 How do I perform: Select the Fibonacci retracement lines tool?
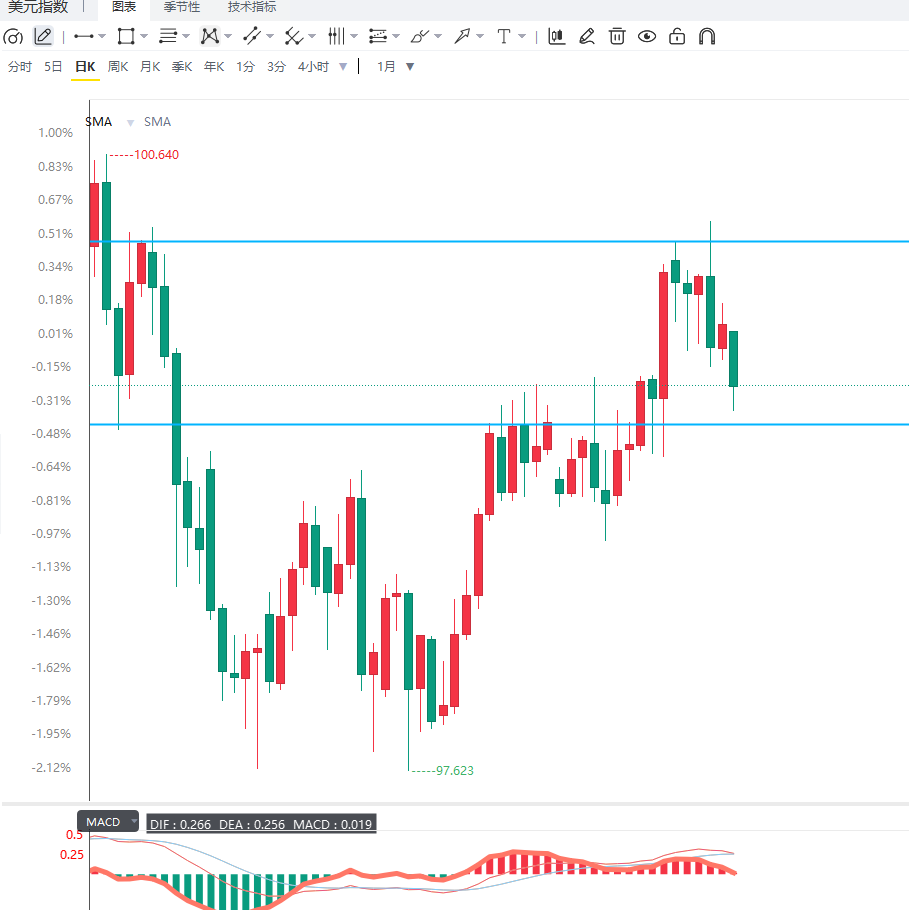tap(378, 37)
